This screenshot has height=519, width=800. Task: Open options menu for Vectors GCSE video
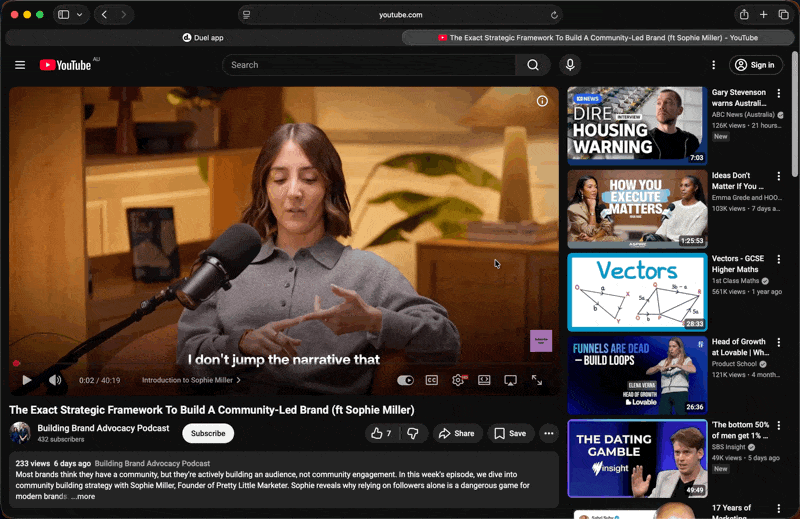779,259
